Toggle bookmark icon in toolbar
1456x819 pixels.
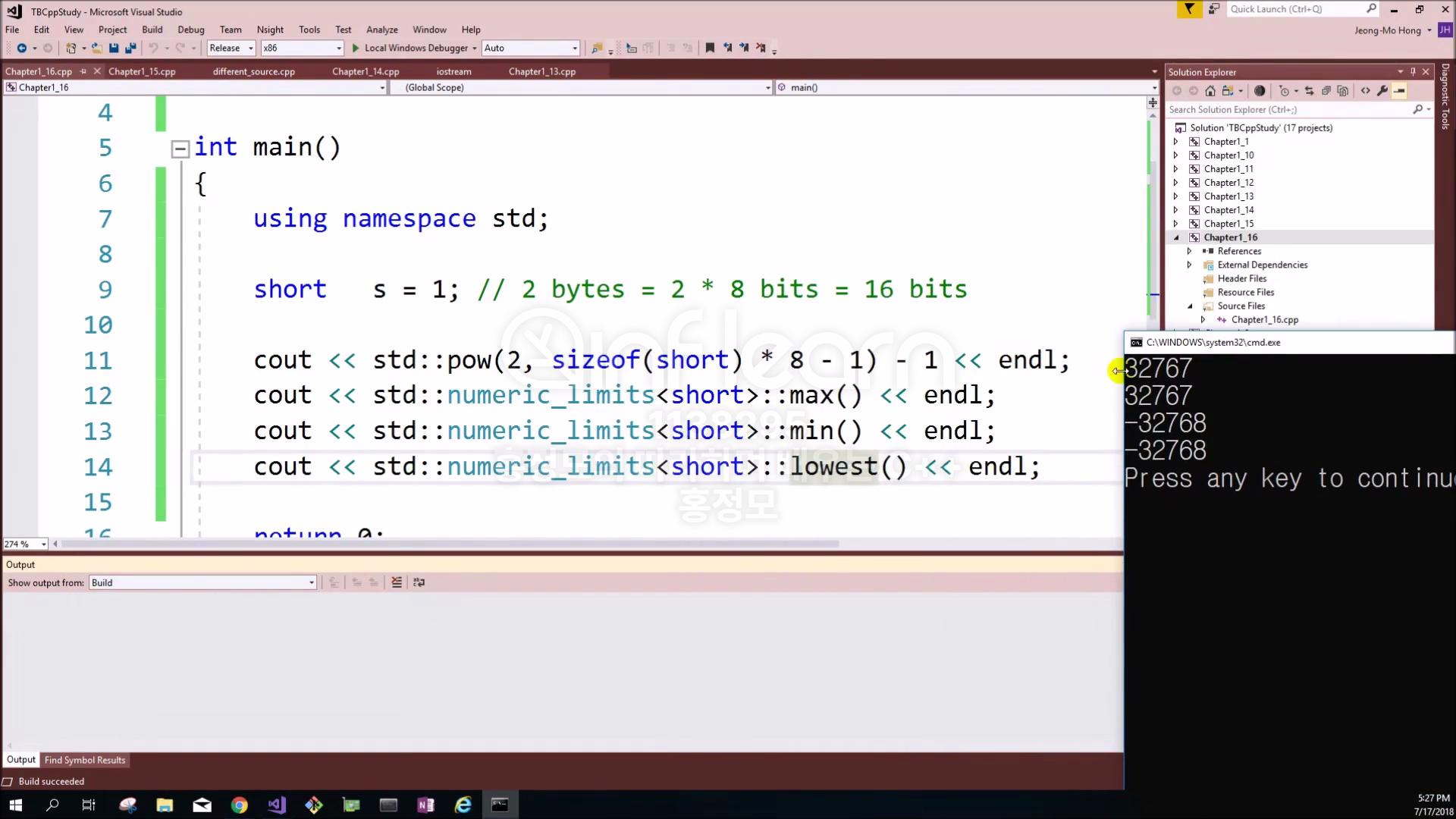point(710,48)
